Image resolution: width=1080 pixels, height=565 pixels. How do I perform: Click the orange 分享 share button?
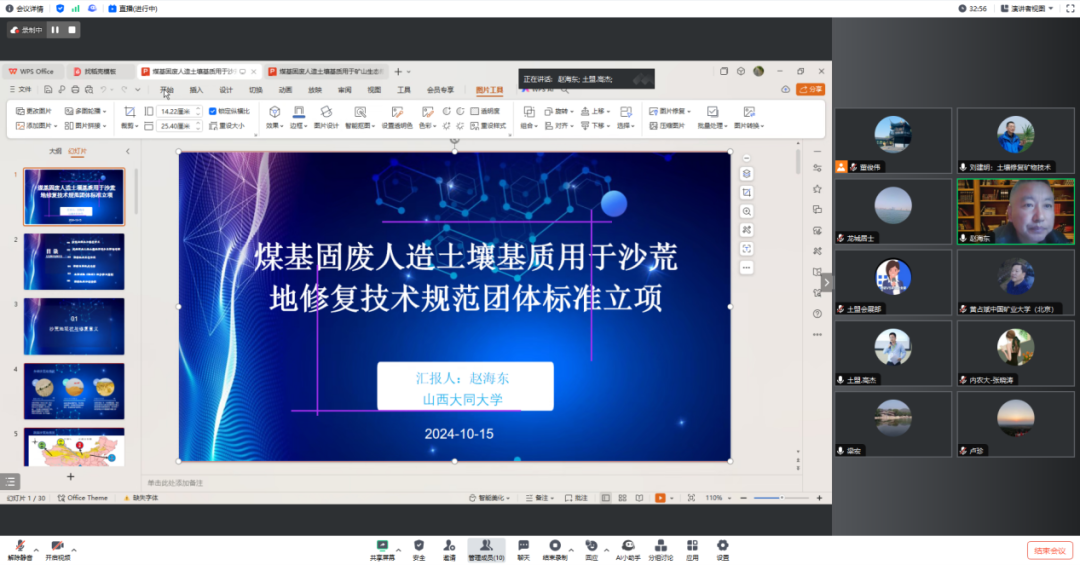[x=811, y=90]
